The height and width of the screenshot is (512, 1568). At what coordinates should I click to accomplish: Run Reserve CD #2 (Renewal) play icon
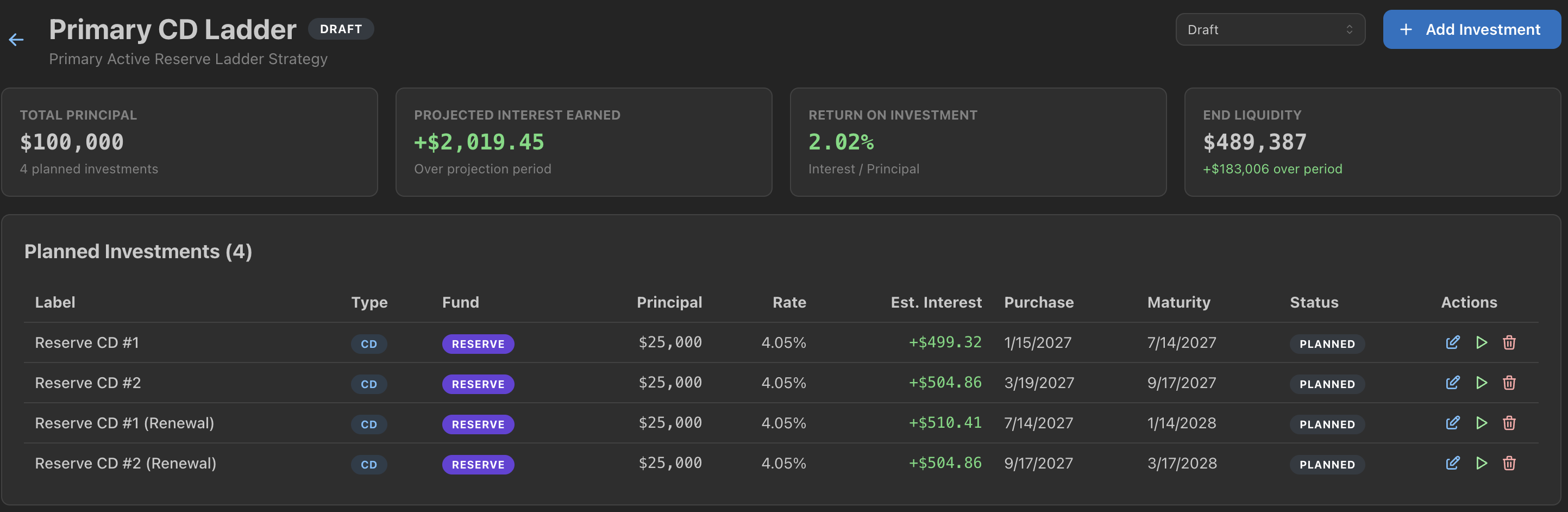pos(1482,463)
